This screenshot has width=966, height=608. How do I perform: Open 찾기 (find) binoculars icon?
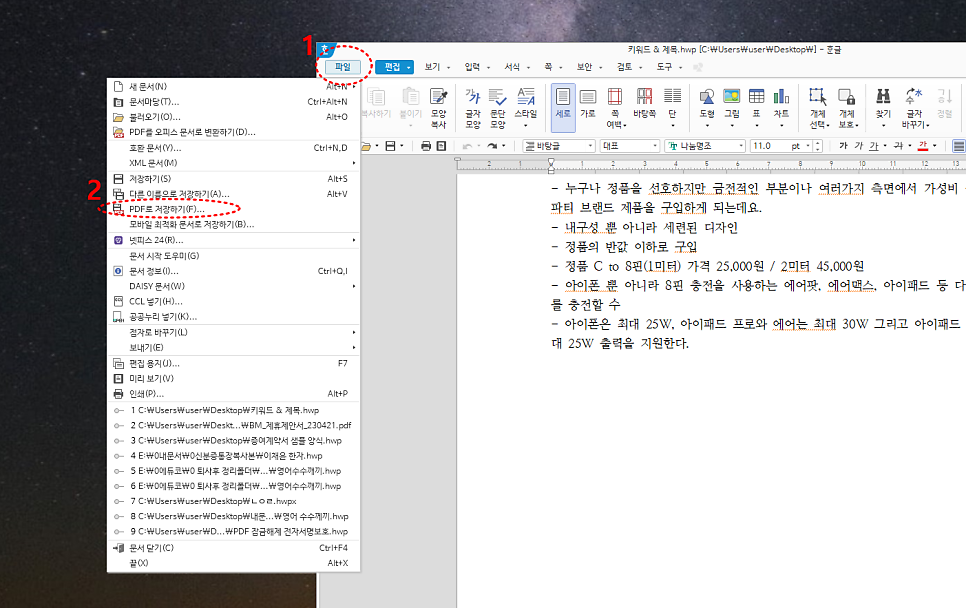click(x=883, y=102)
